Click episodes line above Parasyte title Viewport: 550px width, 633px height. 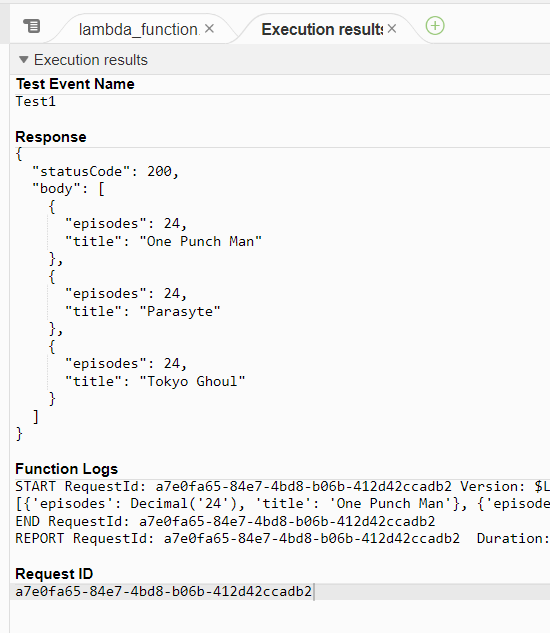[x=126, y=293]
